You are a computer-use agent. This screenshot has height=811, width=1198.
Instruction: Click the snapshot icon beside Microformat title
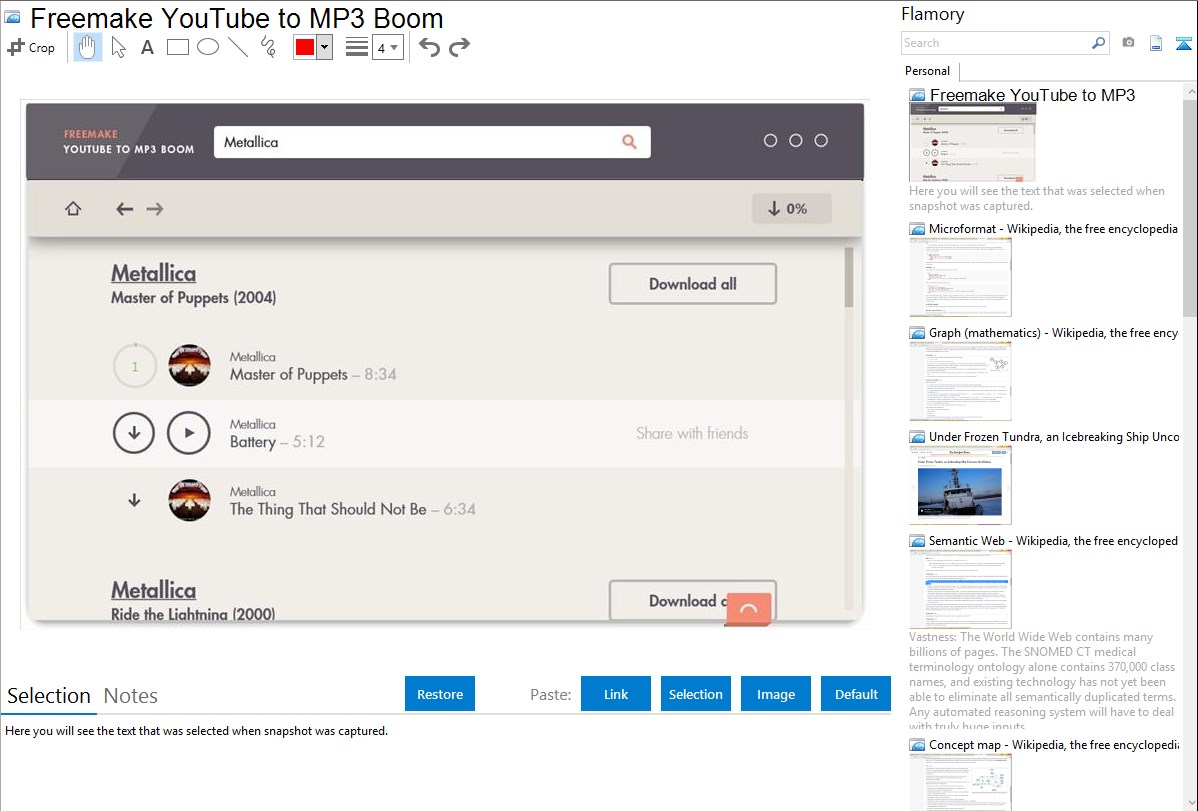917,229
